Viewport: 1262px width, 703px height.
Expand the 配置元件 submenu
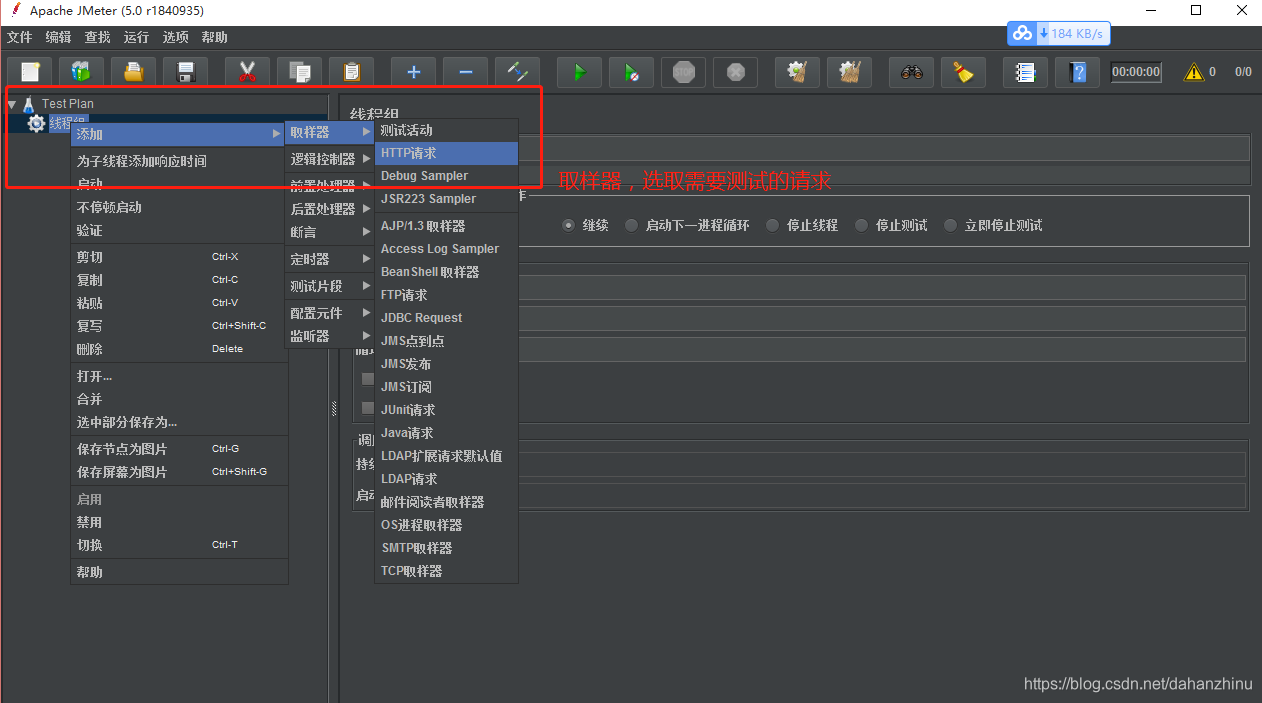330,313
